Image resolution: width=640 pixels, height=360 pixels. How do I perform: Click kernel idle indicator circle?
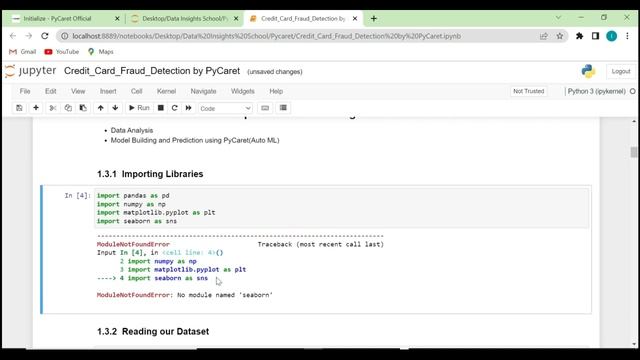pyautogui.click(x=633, y=91)
